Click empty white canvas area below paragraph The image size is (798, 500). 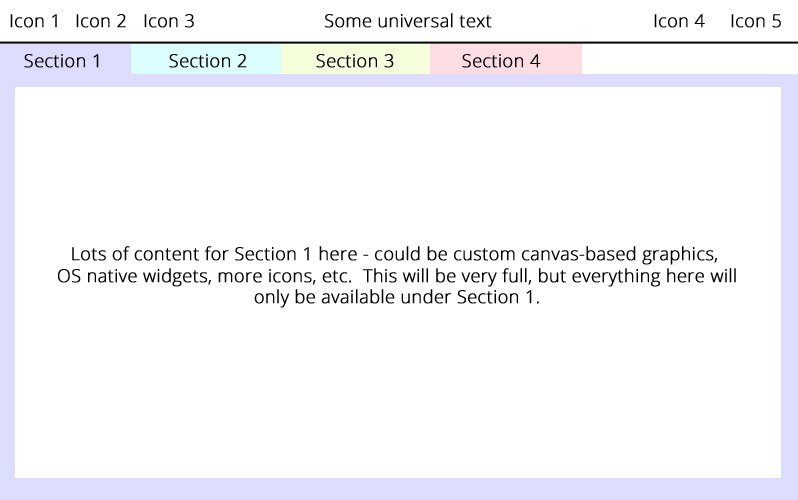[398, 400]
